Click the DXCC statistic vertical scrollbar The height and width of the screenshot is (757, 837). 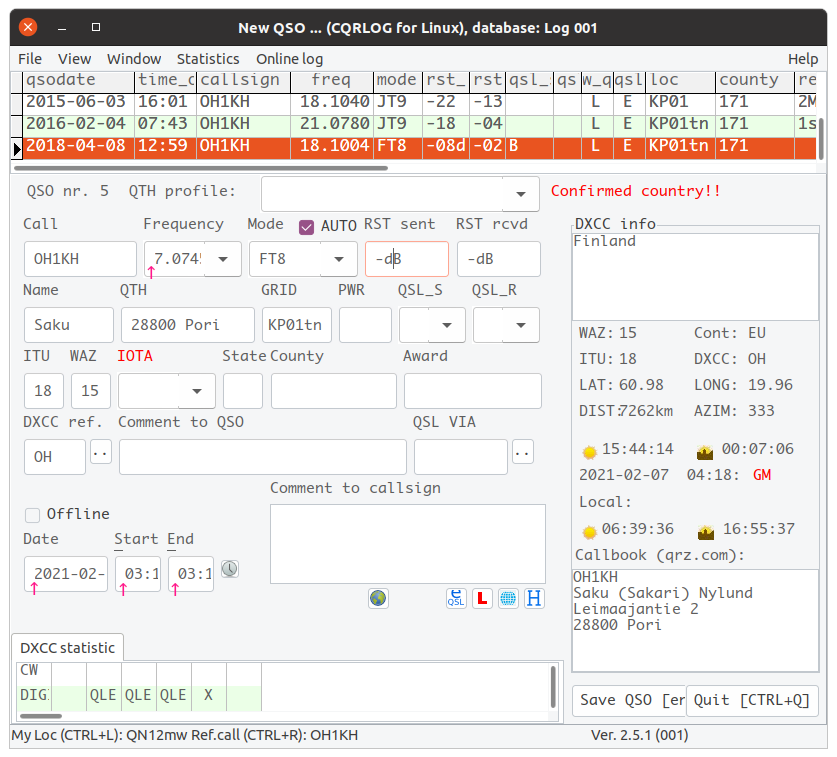pyautogui.click(x=553, y=687)
